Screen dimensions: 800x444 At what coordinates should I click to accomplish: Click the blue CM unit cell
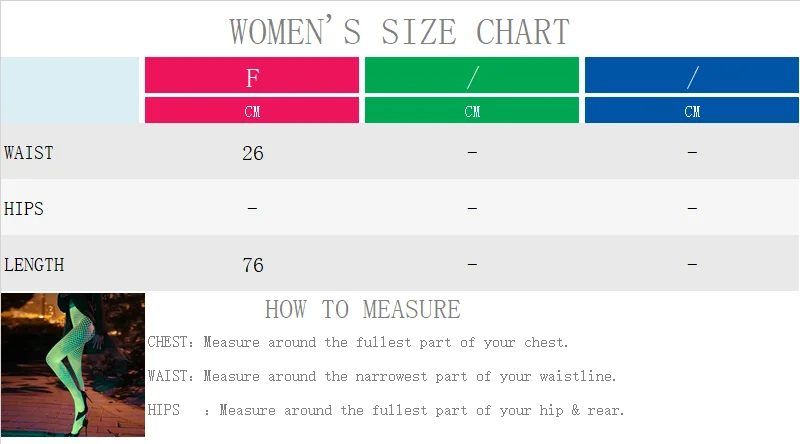click(692, 110)
